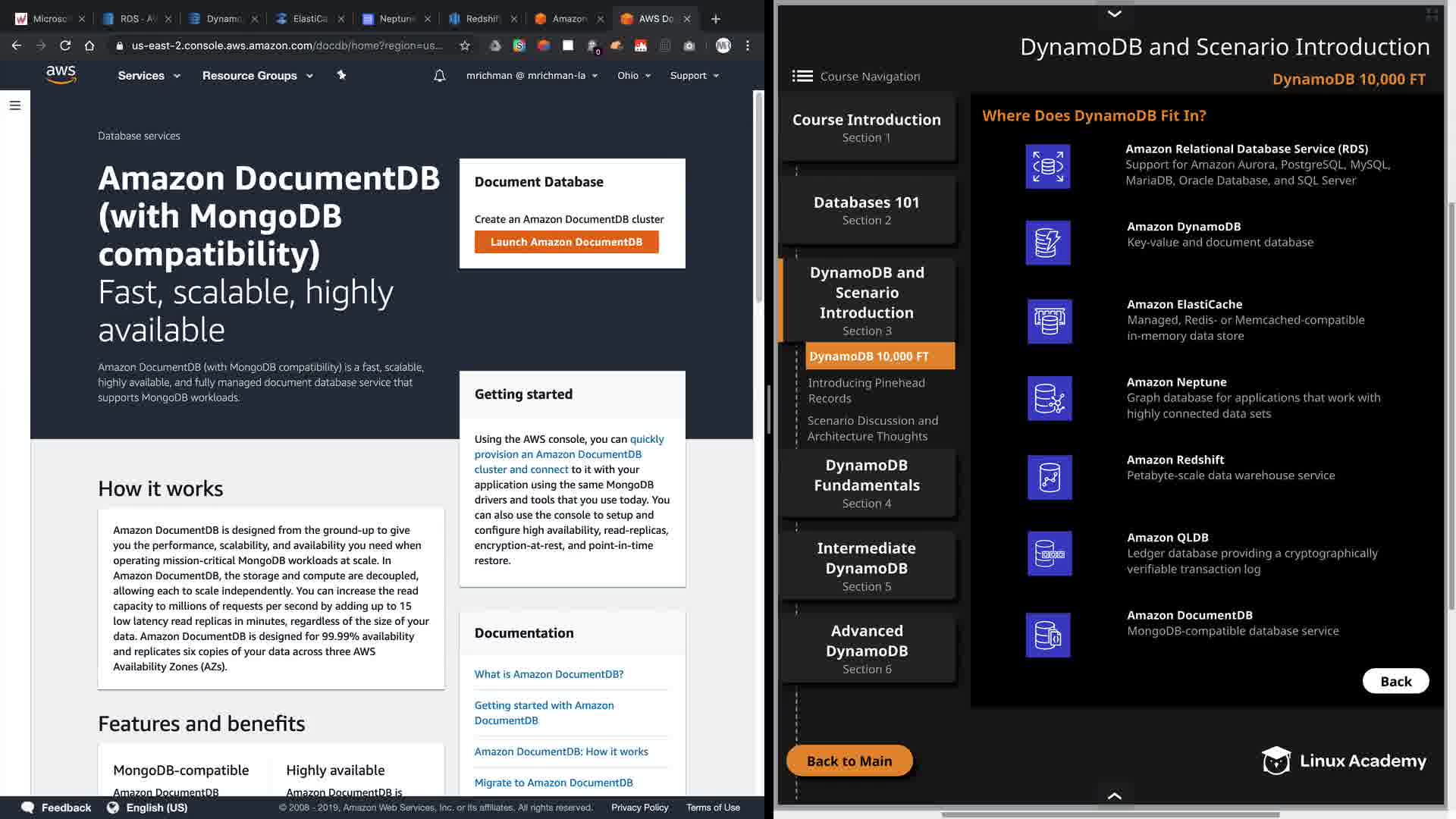1456x819 pixels.
Task: Click the Amazon ElastiCache icon
Action: (x=1050, y=321)
